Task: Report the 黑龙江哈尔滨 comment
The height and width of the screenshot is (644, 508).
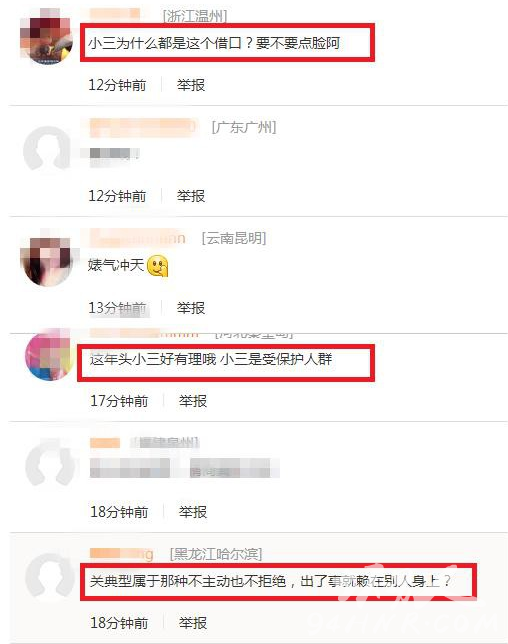Action: point(193,623)
